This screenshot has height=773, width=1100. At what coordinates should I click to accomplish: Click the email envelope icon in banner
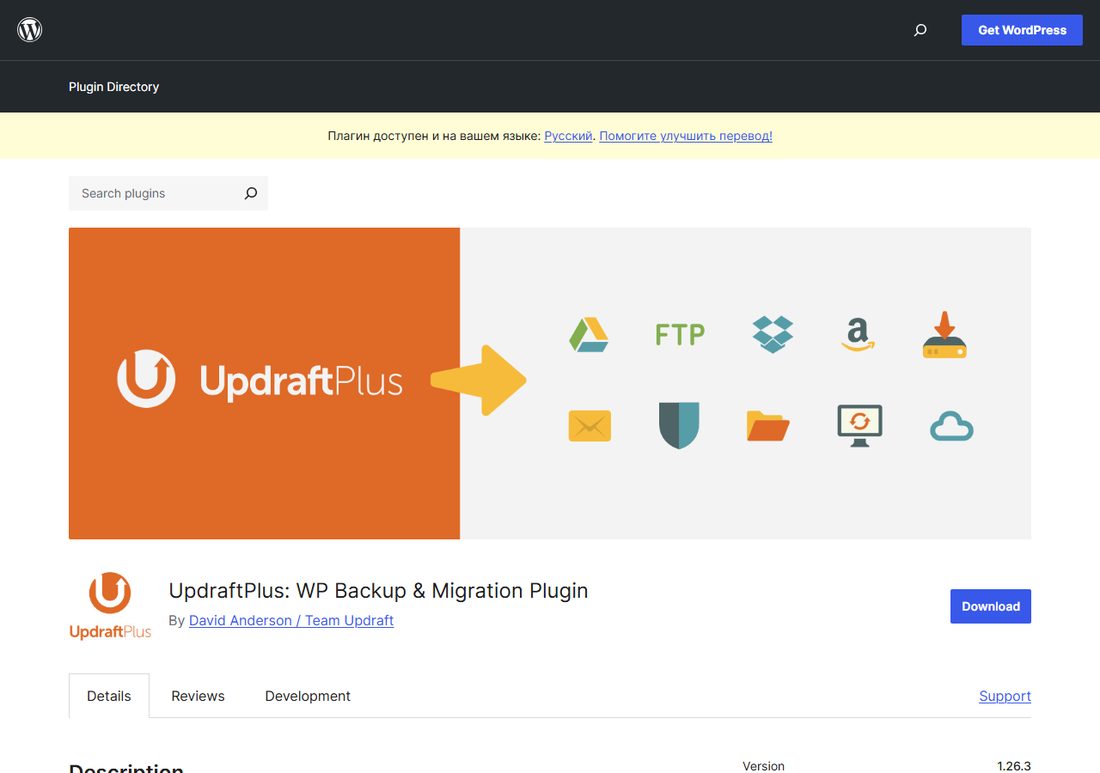pyautogui.click(x=589, y=426)
